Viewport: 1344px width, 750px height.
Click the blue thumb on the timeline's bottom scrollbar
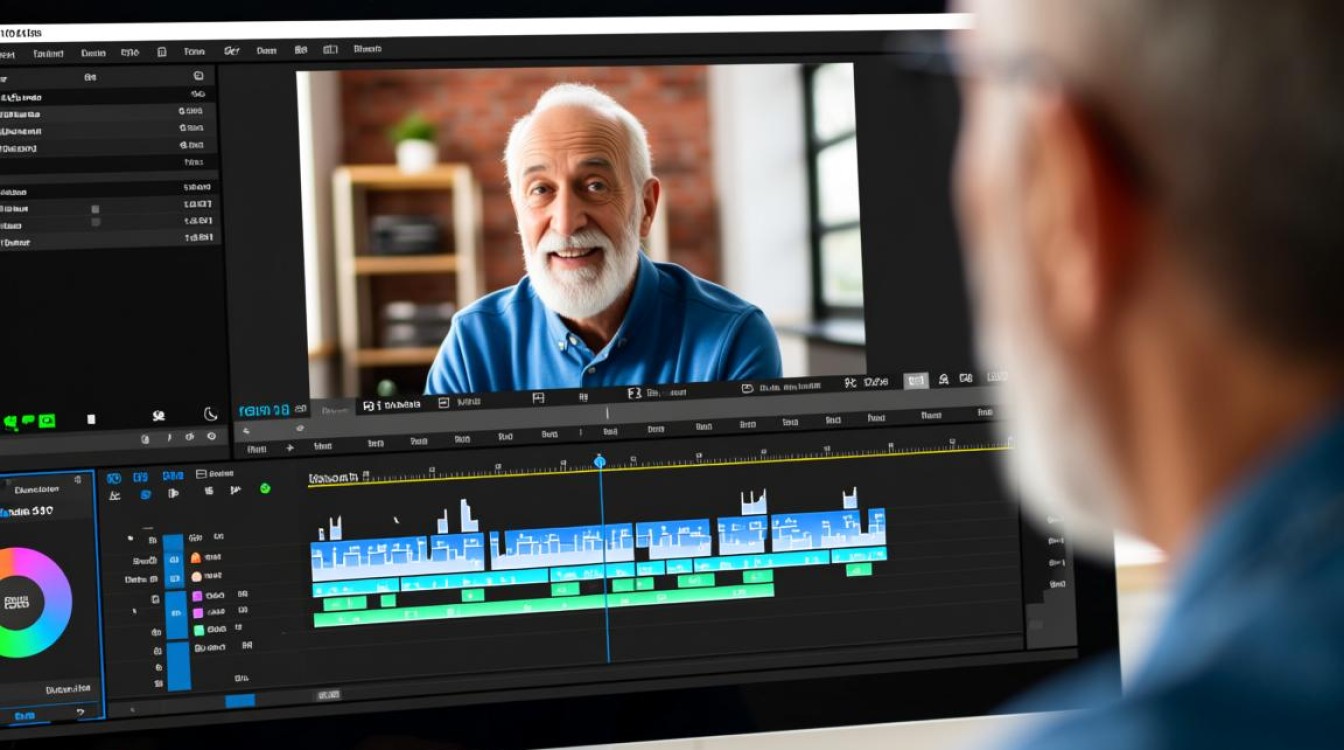click(x=240, y=701)
